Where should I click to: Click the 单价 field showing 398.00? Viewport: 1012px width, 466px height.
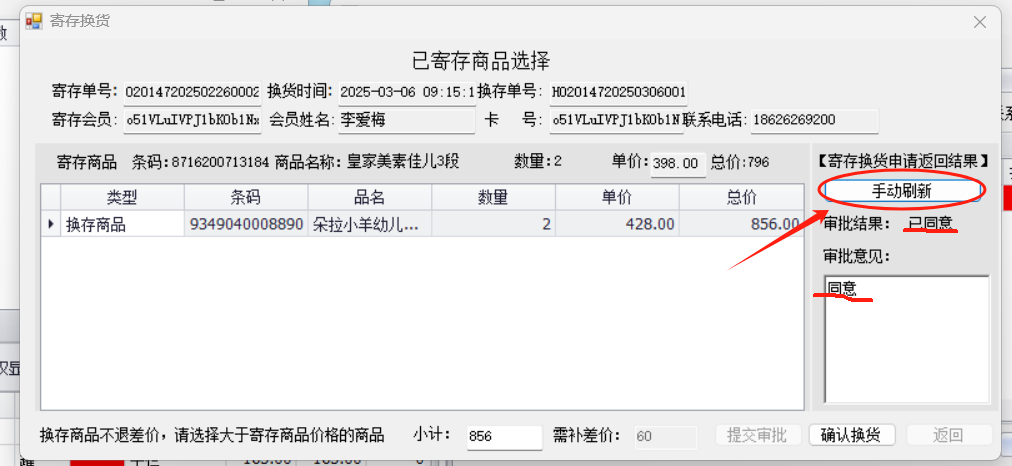678,163
